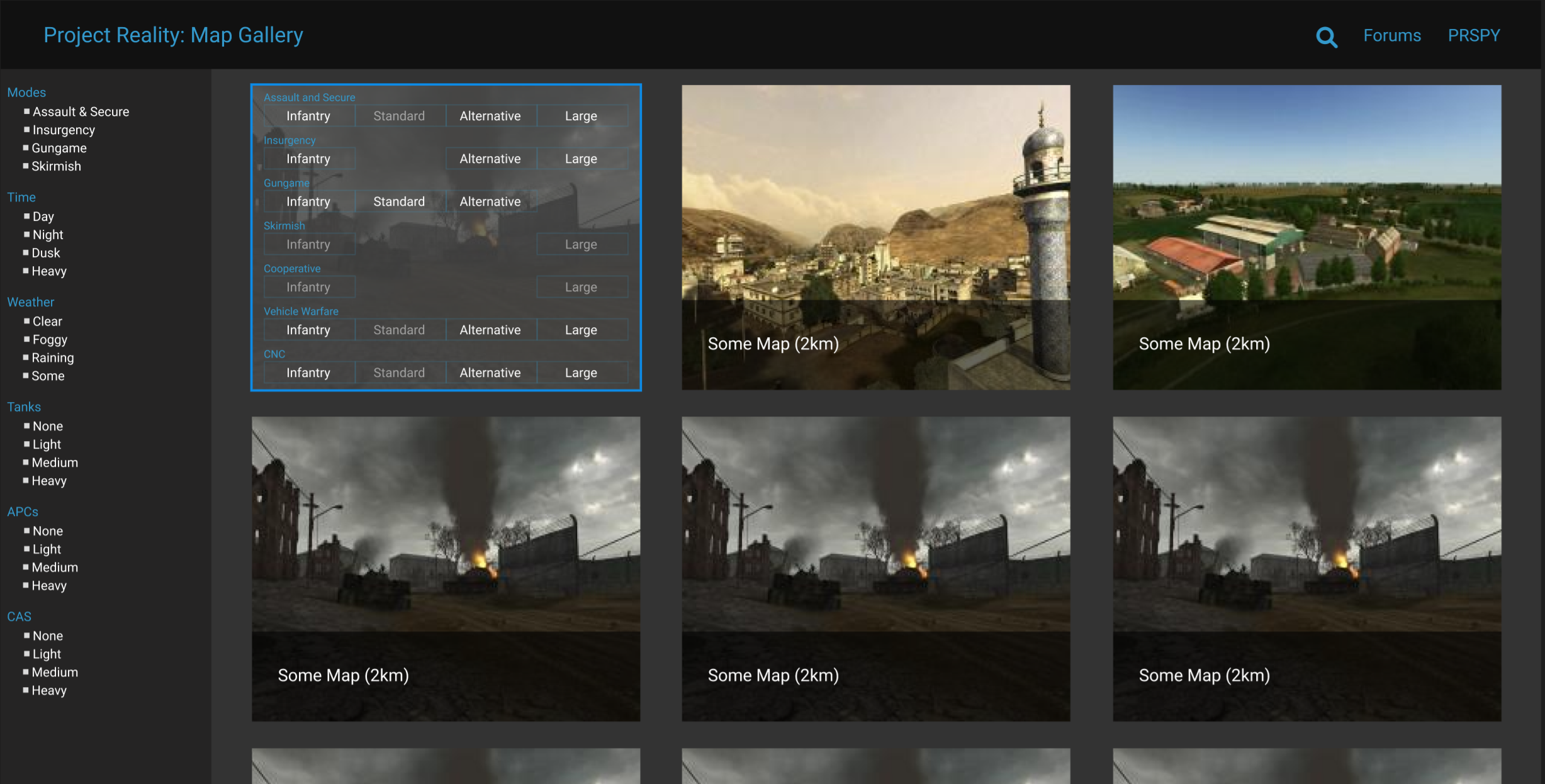Image resolution: width=1545 pixels, height=784 pixels.
Task: Select Light under the APCs filter
Action: (x=47, y=549)
